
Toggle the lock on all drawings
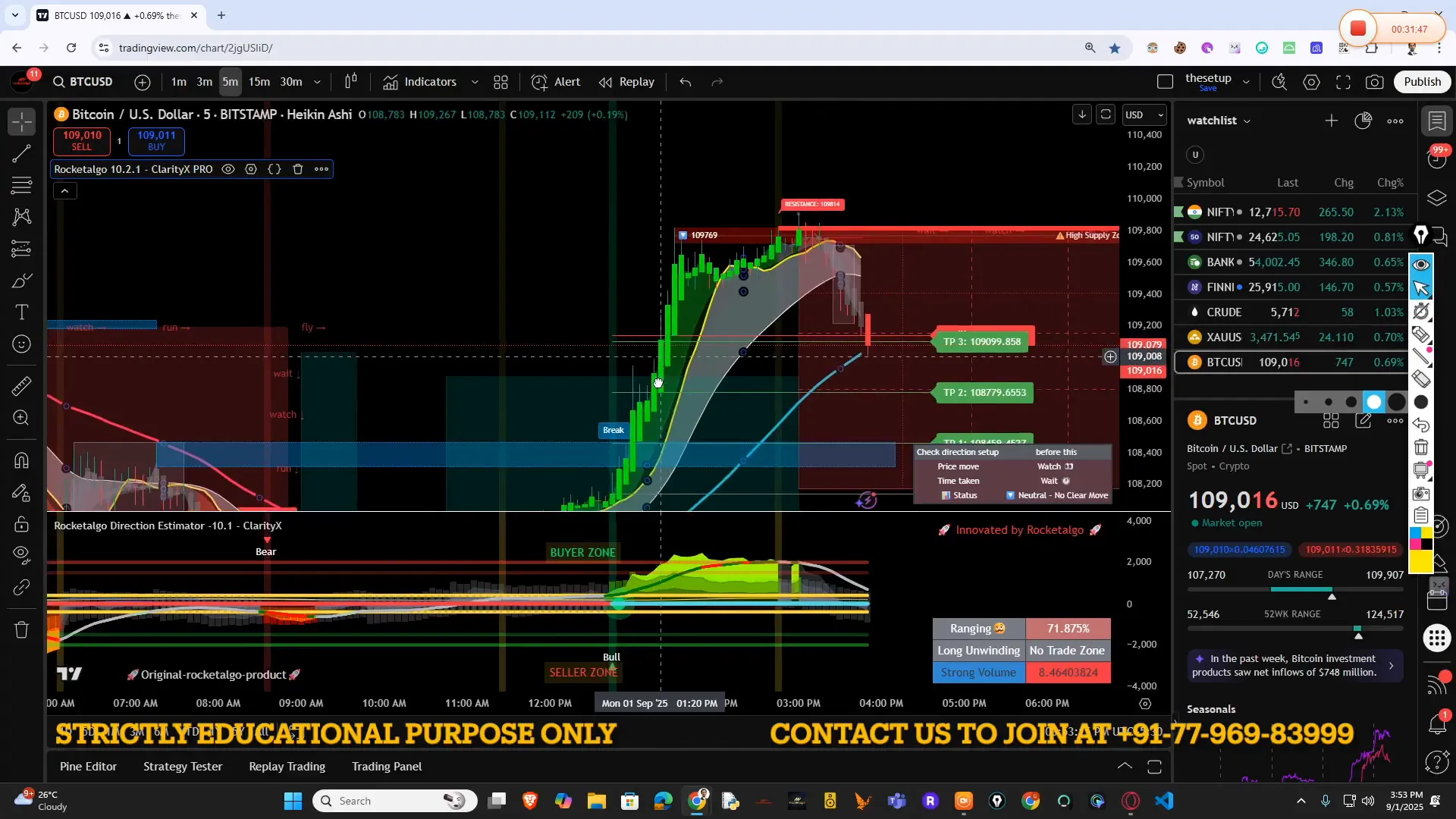click(21, 525)
